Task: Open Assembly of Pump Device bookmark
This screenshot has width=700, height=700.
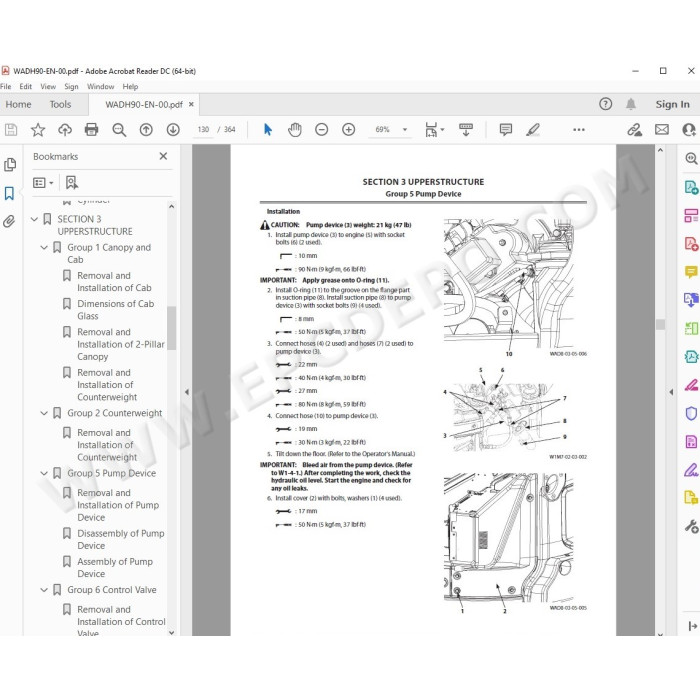Action: click(115, 567)
